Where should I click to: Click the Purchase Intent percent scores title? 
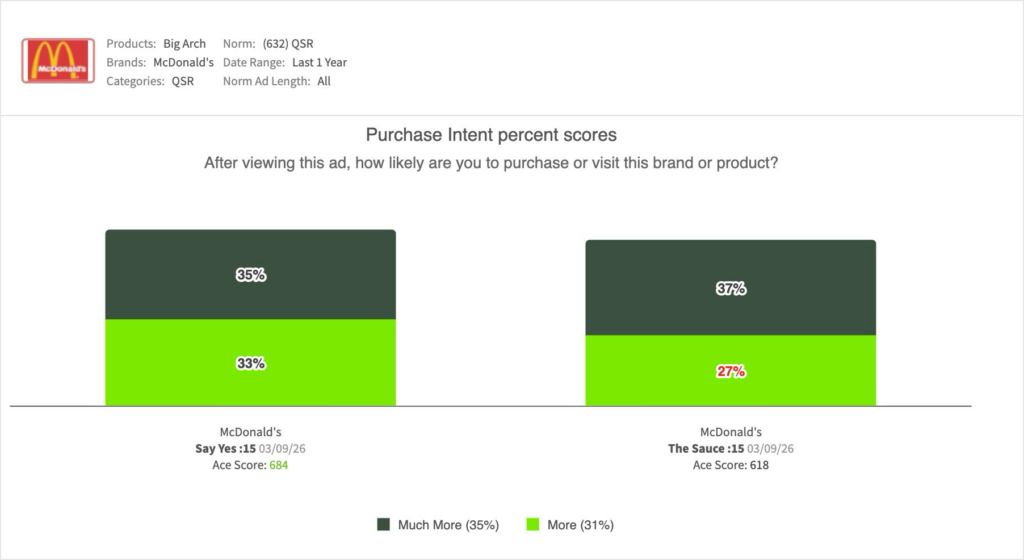(x=491, y=135)
